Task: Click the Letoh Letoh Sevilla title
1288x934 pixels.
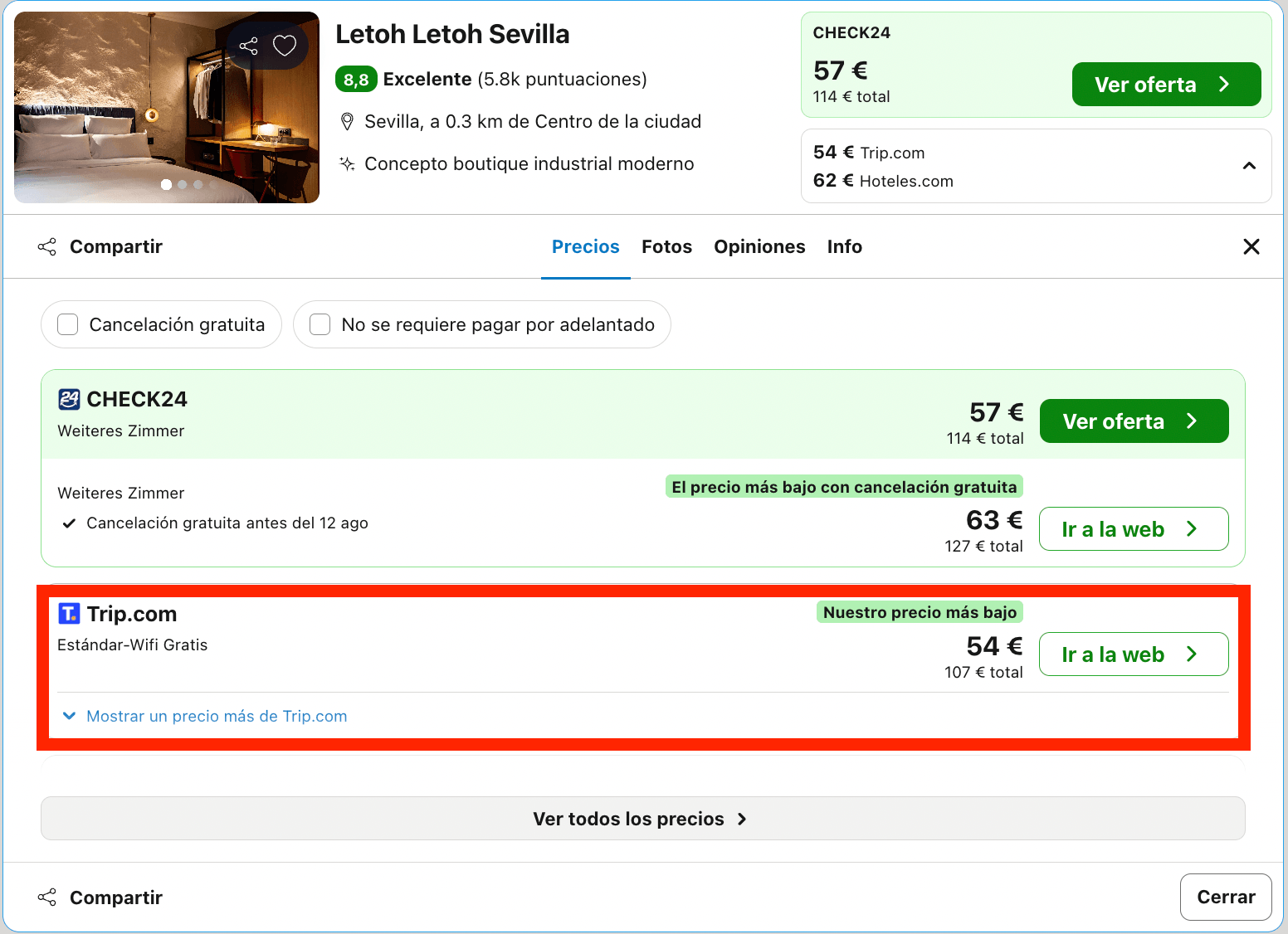Action: [x=452, y=34]
